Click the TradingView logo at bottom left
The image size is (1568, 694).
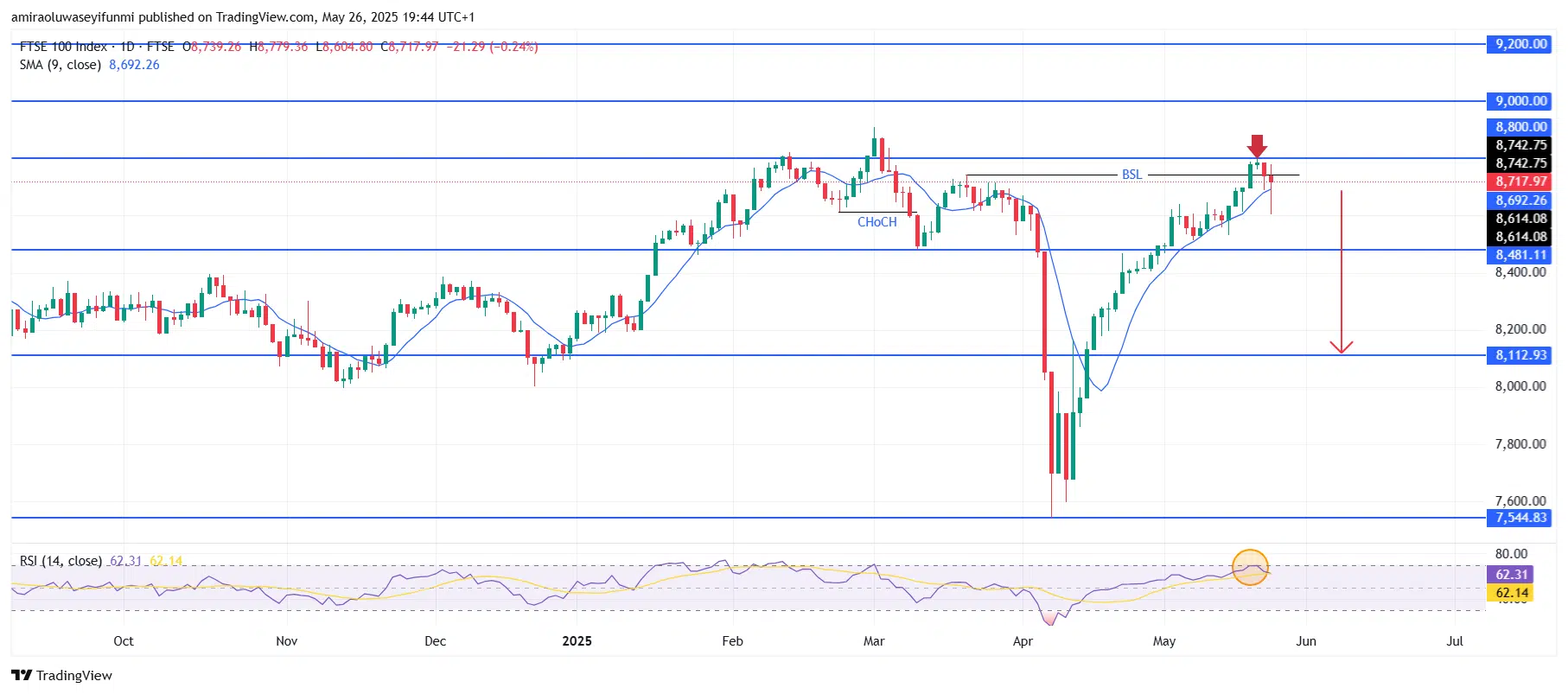pos(61,675)
